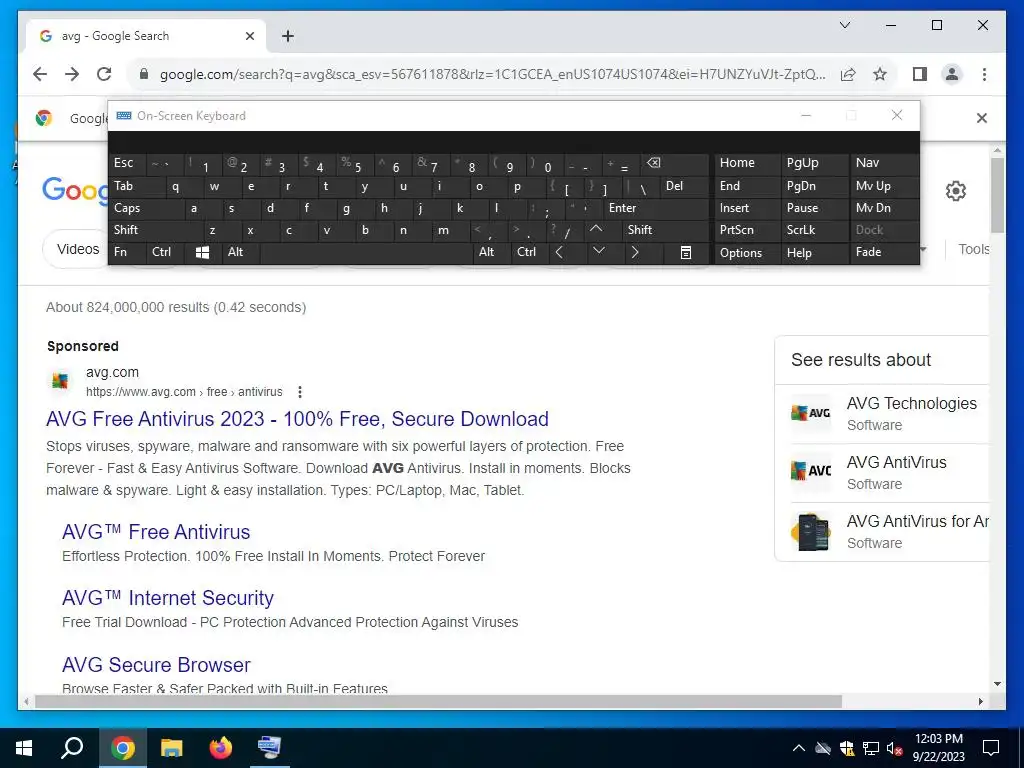Click the Enter key on keyboard
Screen dimensions: 1024x768
(x=655, y=208)
